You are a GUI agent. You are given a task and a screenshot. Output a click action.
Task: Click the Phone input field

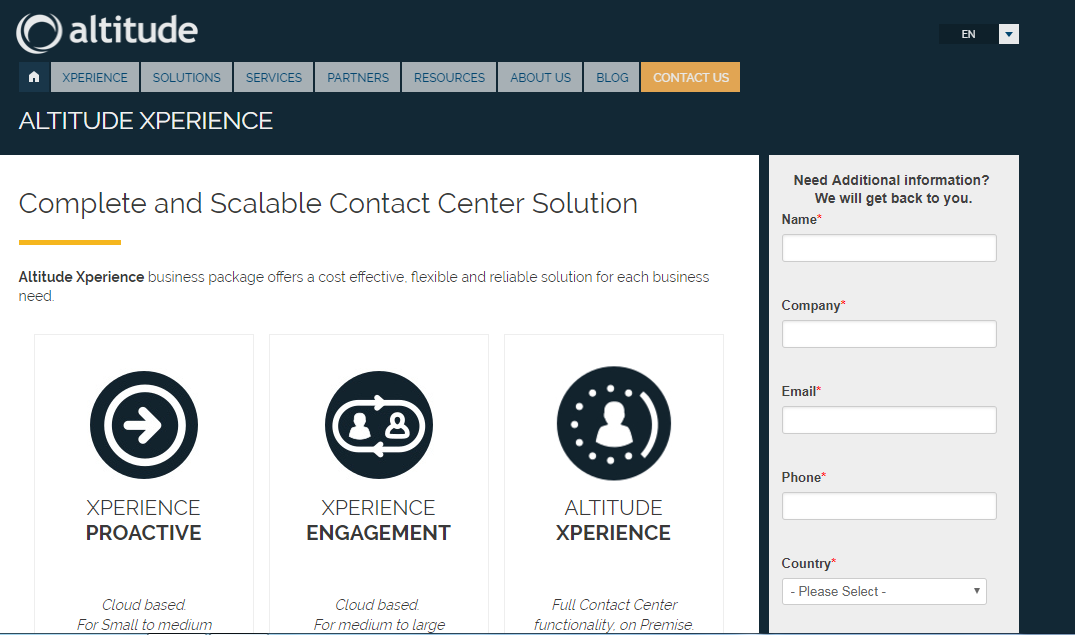coord(889,506)
